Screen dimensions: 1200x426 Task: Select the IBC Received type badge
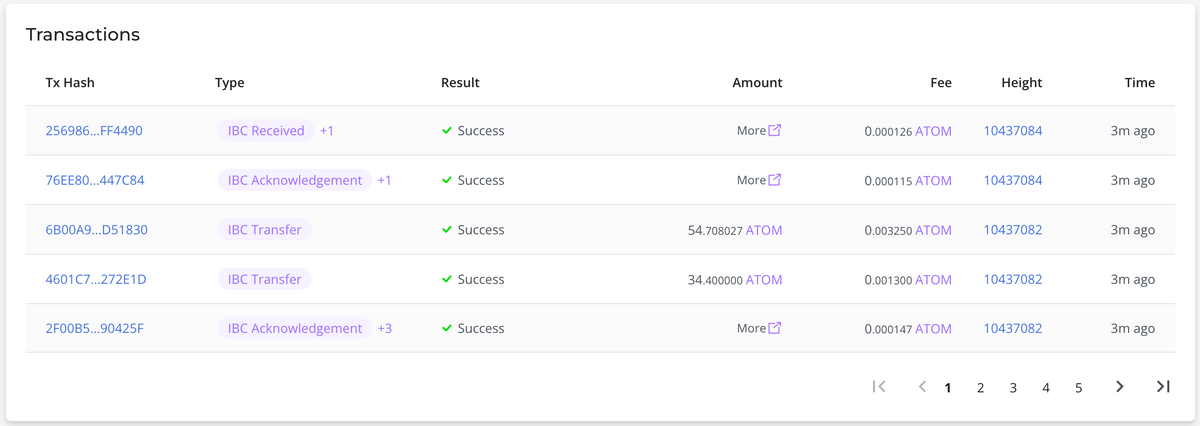(266, 130)
